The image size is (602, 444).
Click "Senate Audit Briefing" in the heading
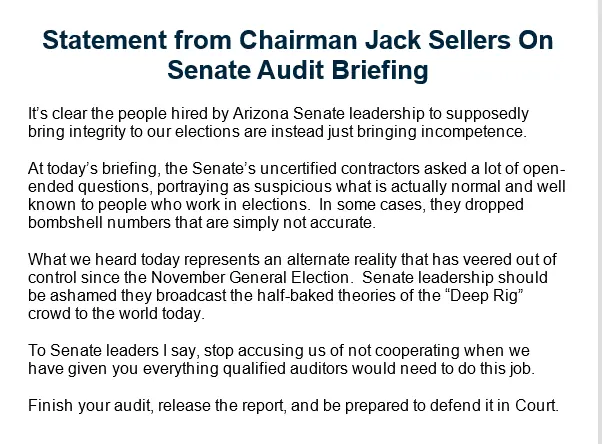(300, 71)
